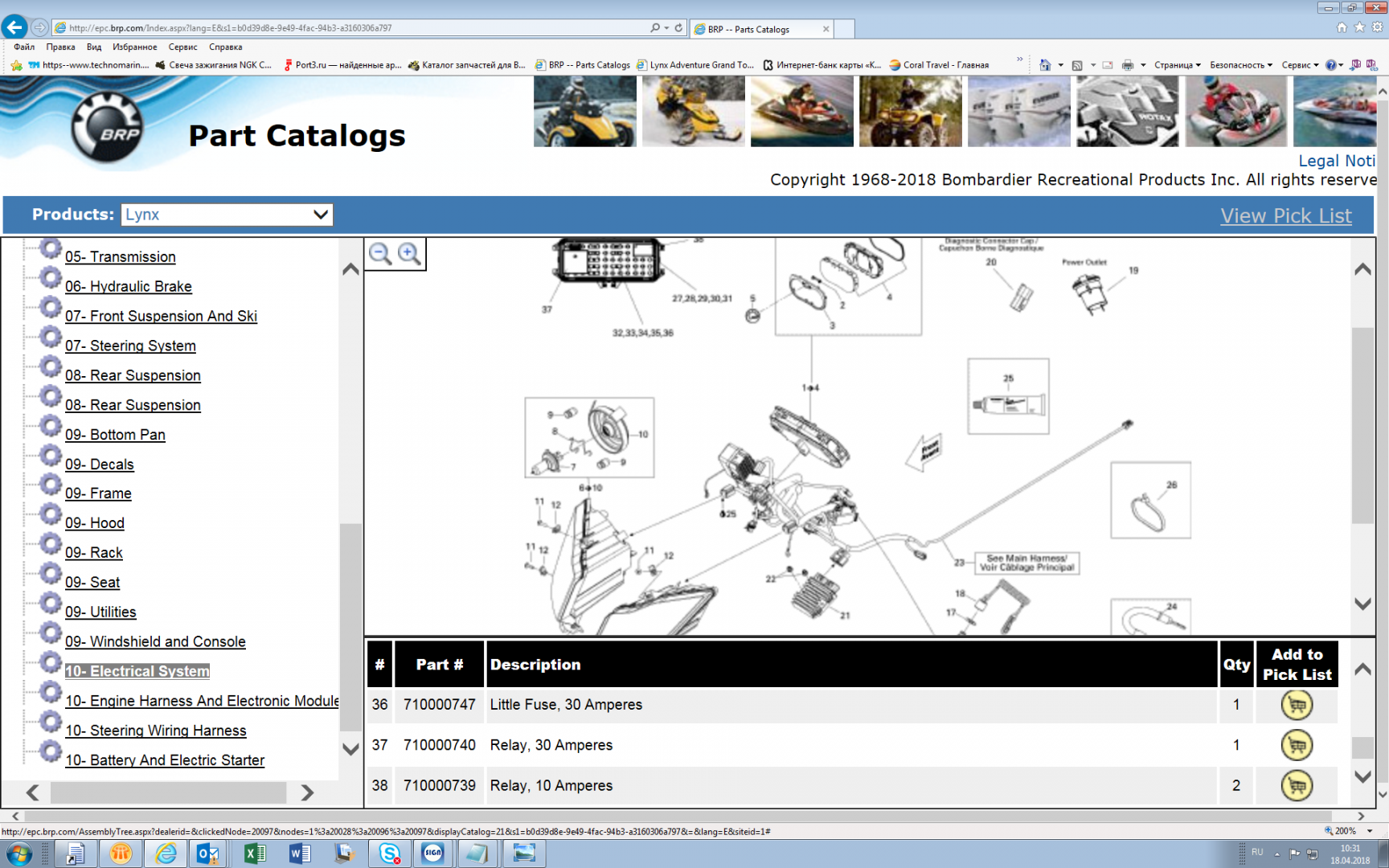Click command bar Home button
The image size is (1389, 868).
coord(1045,65)
